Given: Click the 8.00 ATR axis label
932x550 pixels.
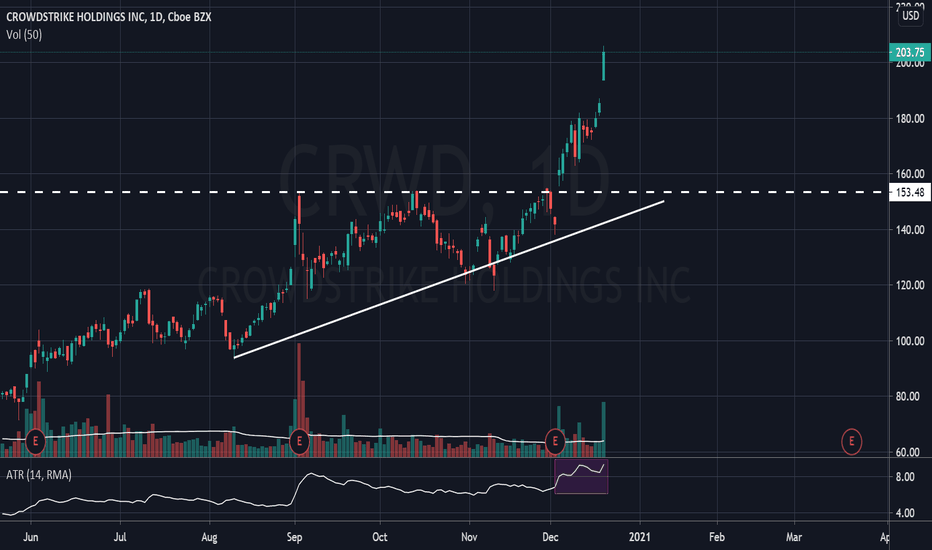Looking at the screenshot, I should click(905, 477).
